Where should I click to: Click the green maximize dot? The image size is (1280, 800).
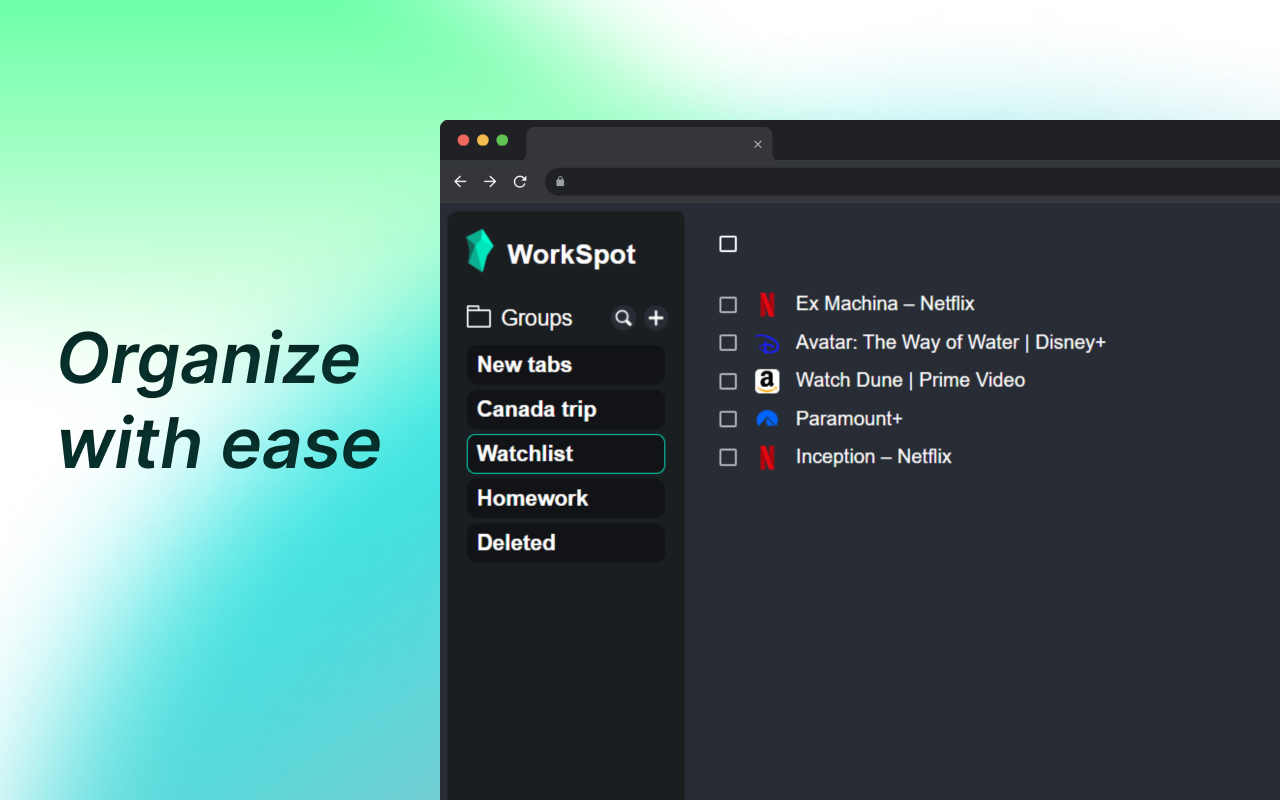tap(502, 140)
